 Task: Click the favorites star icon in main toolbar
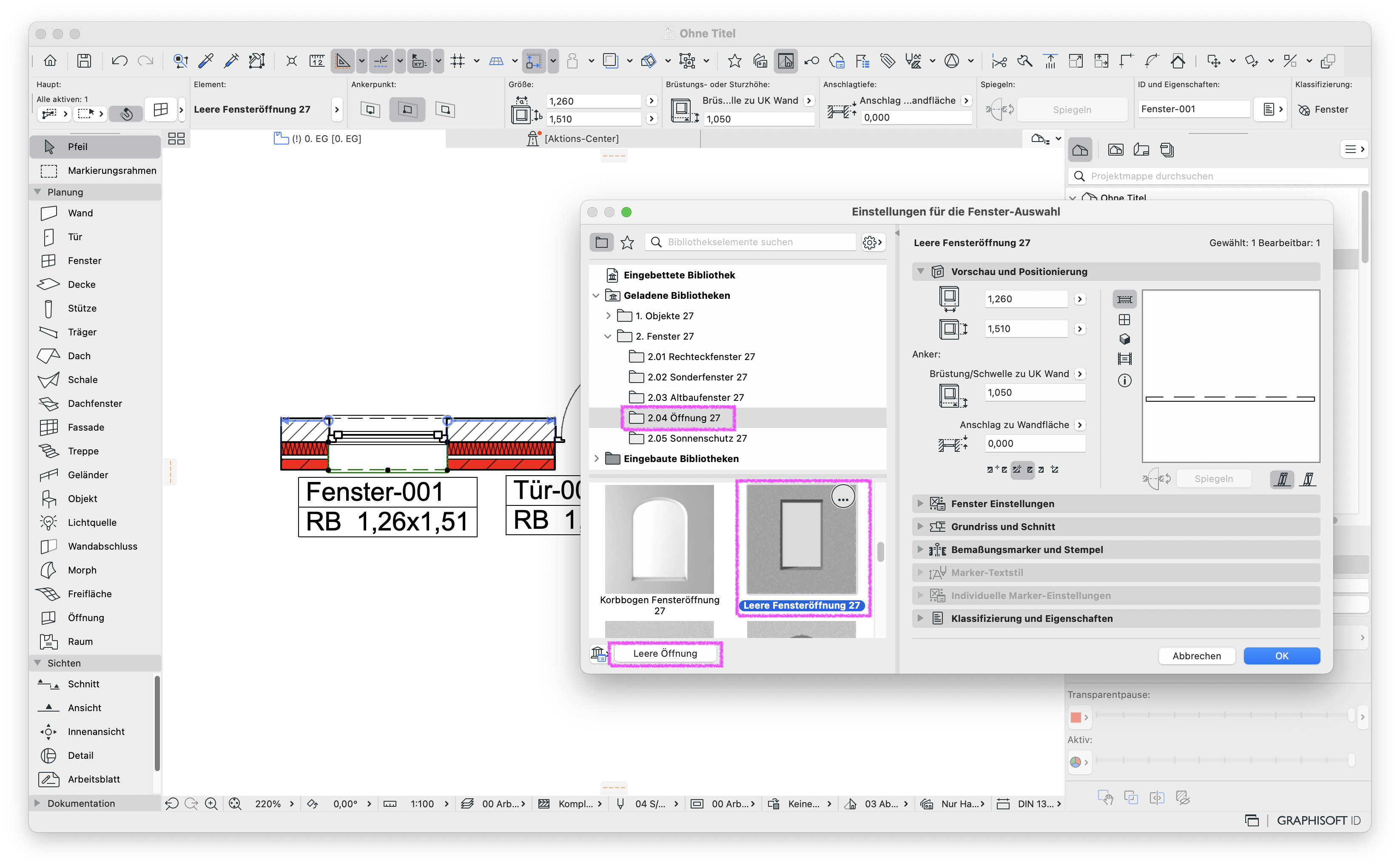734,61
